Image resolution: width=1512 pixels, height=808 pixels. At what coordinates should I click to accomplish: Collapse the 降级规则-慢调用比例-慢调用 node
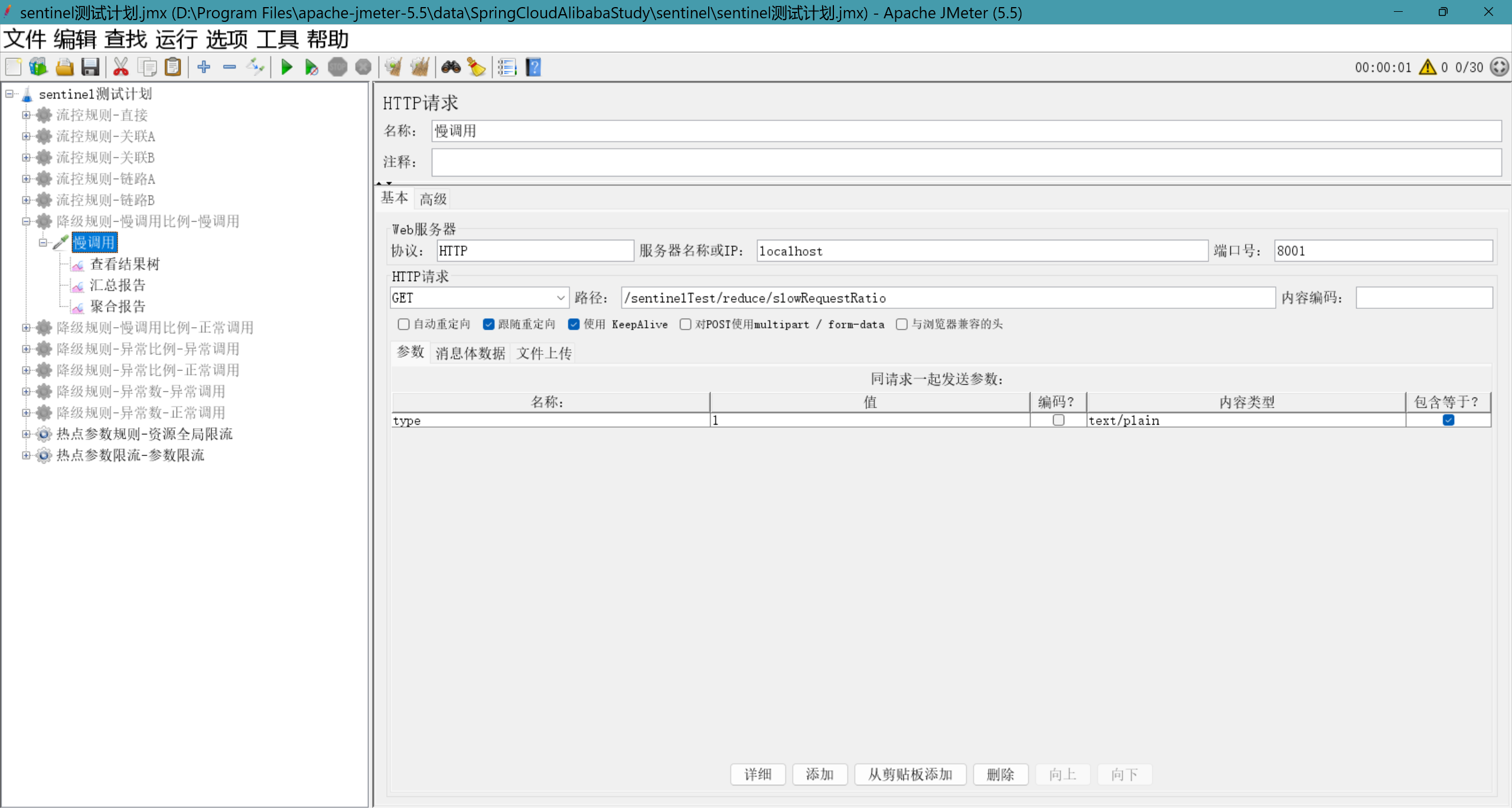(26, 221)
